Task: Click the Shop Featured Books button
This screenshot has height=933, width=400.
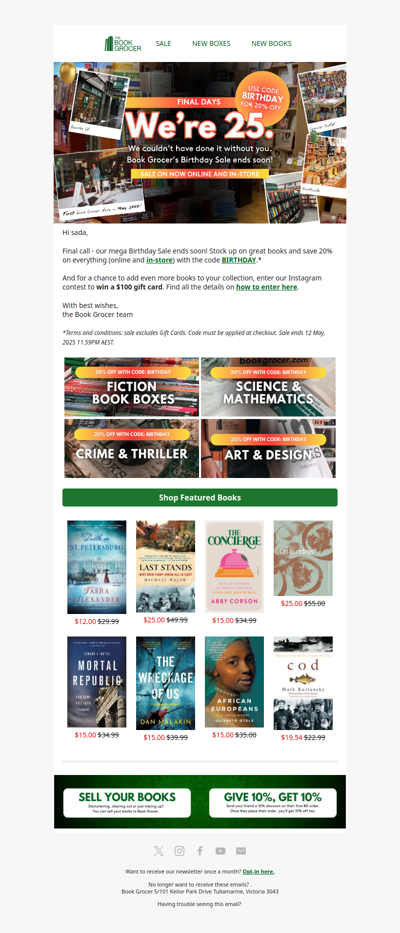Action: 200,497
